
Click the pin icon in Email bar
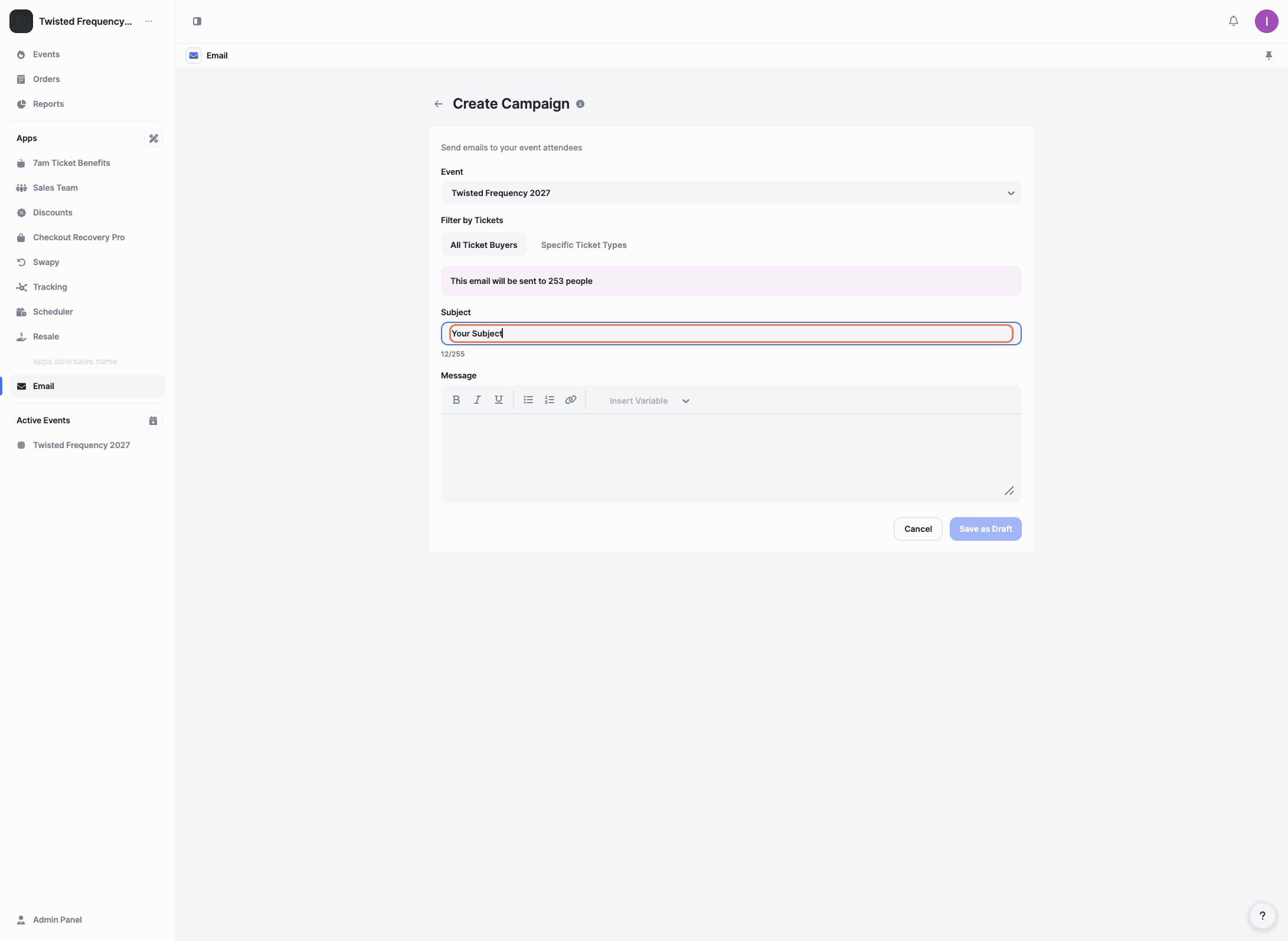(x=1269, y=55)
